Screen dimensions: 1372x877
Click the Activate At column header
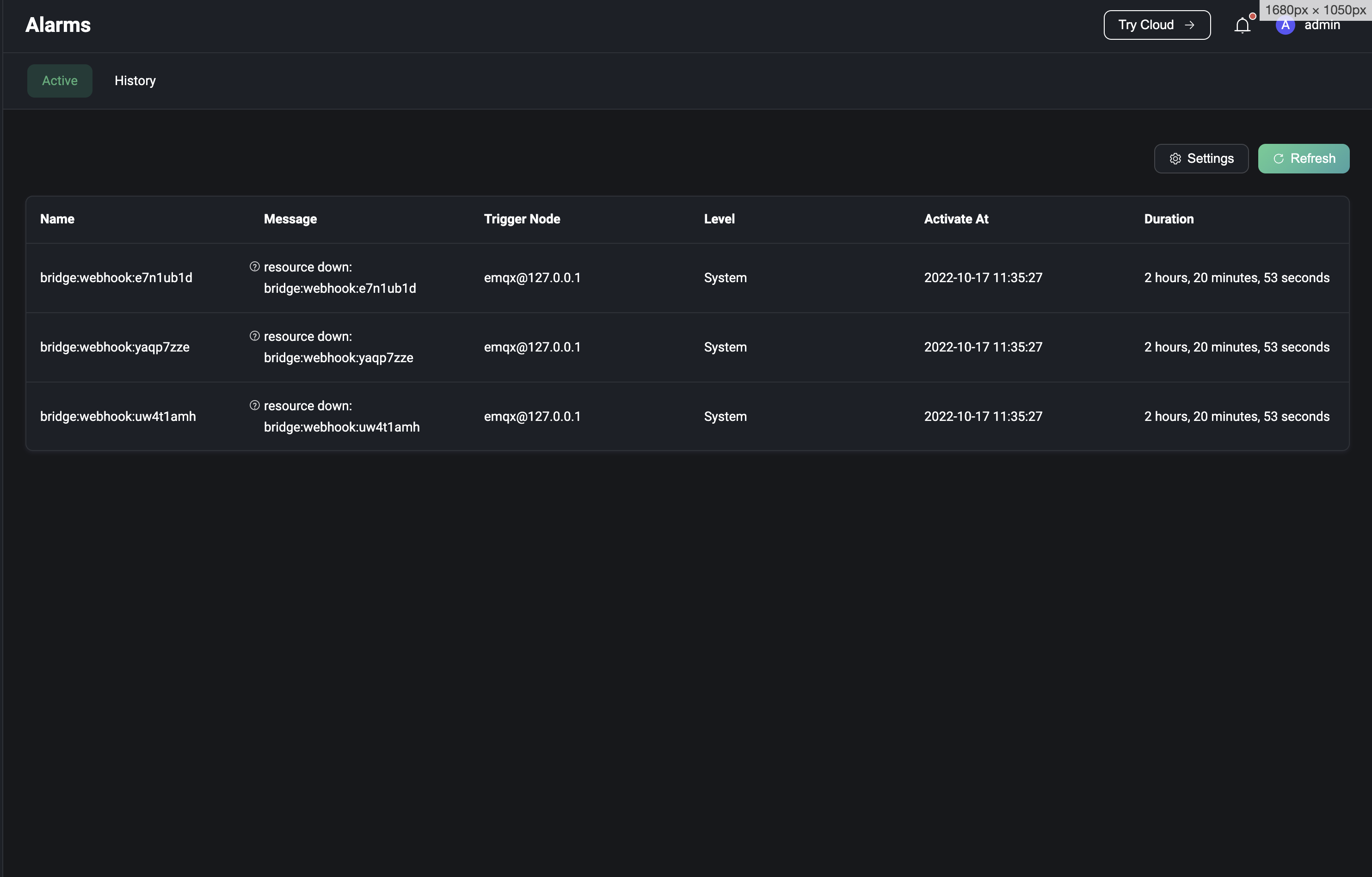tap(956, 219)
